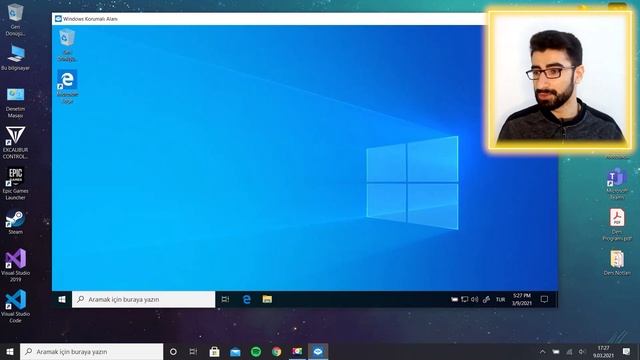Open the host volume tray icon
This screenshot has height=360, width=640.
pyautogui.click(x=582, y=352)
